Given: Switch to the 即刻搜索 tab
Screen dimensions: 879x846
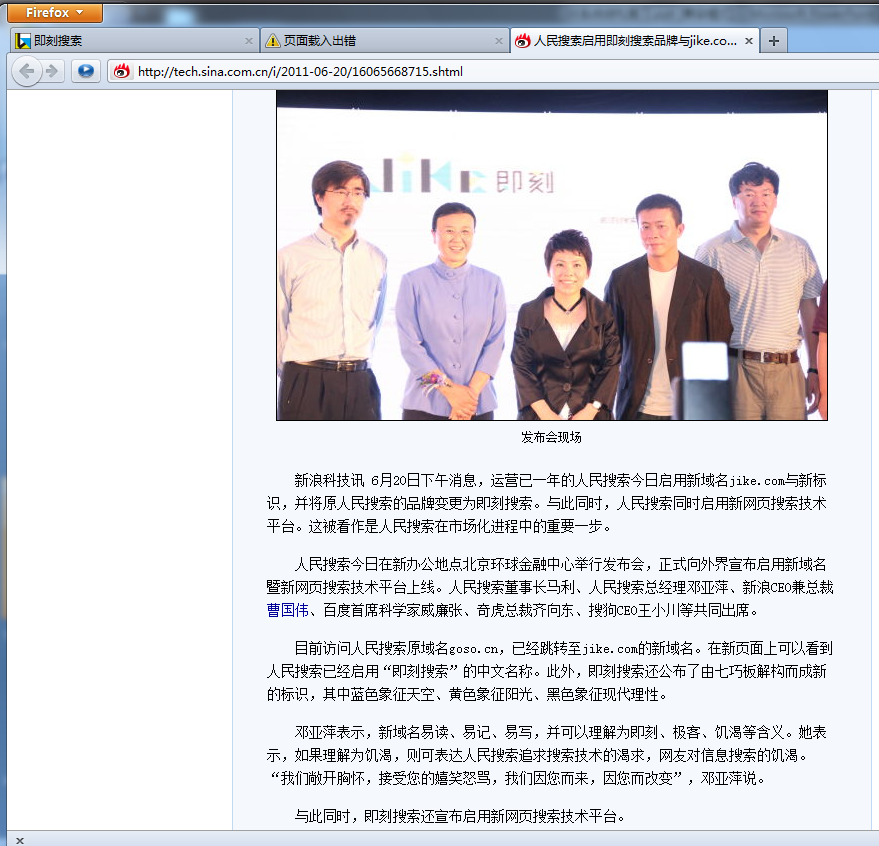Looking at the screenshot, I should click(135, 41).
